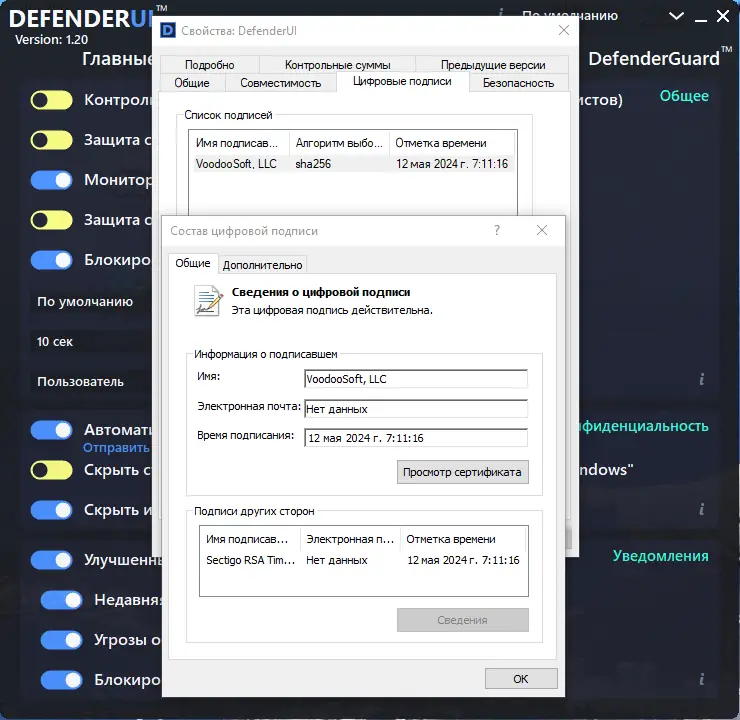Click the DefenderUI D icon in properties title bar
Viewport: 740px width, 720px height.
click(x=168, y=30)
